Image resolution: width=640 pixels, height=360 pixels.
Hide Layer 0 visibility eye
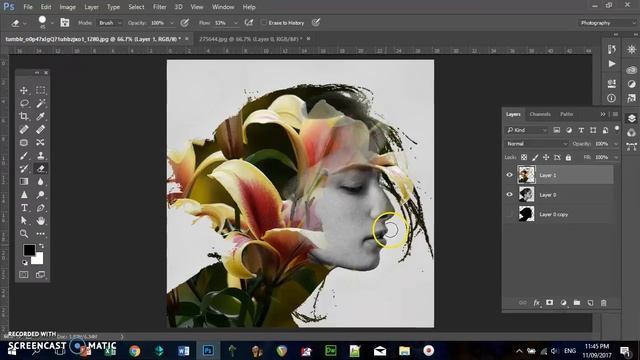click(x=509, y=195)
